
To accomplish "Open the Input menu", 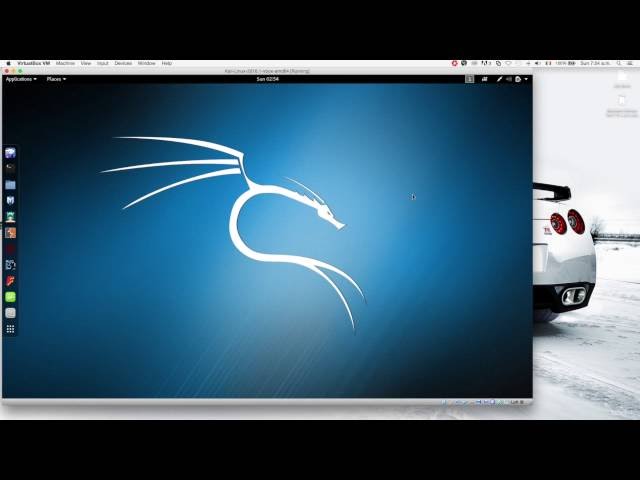I will (x=103, y=64).
